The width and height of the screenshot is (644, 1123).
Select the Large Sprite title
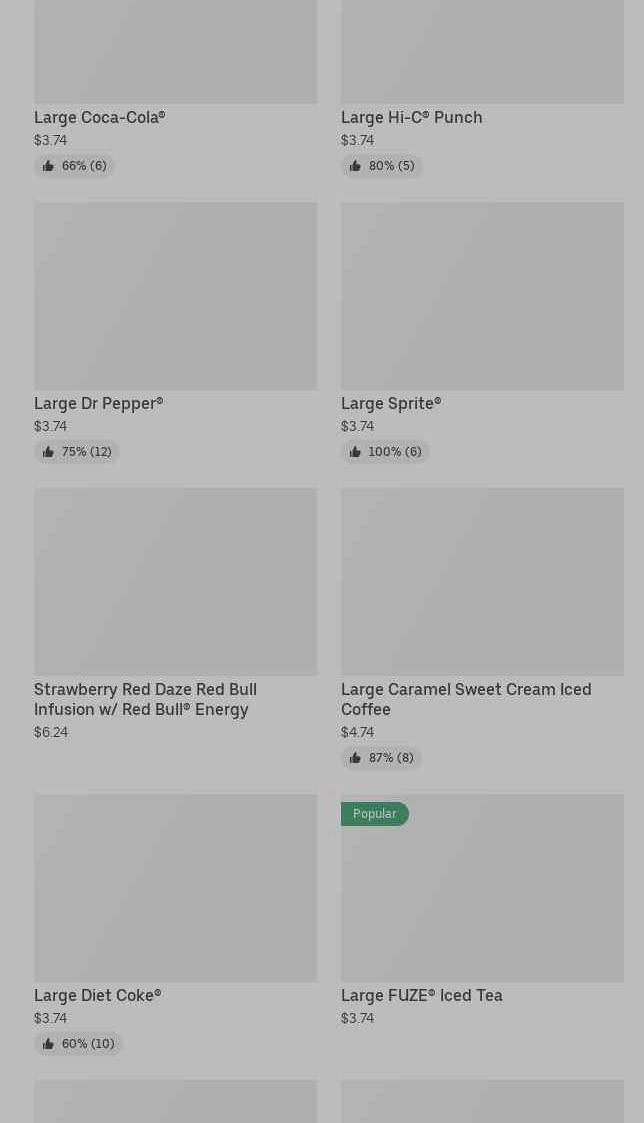pos(390,403)
